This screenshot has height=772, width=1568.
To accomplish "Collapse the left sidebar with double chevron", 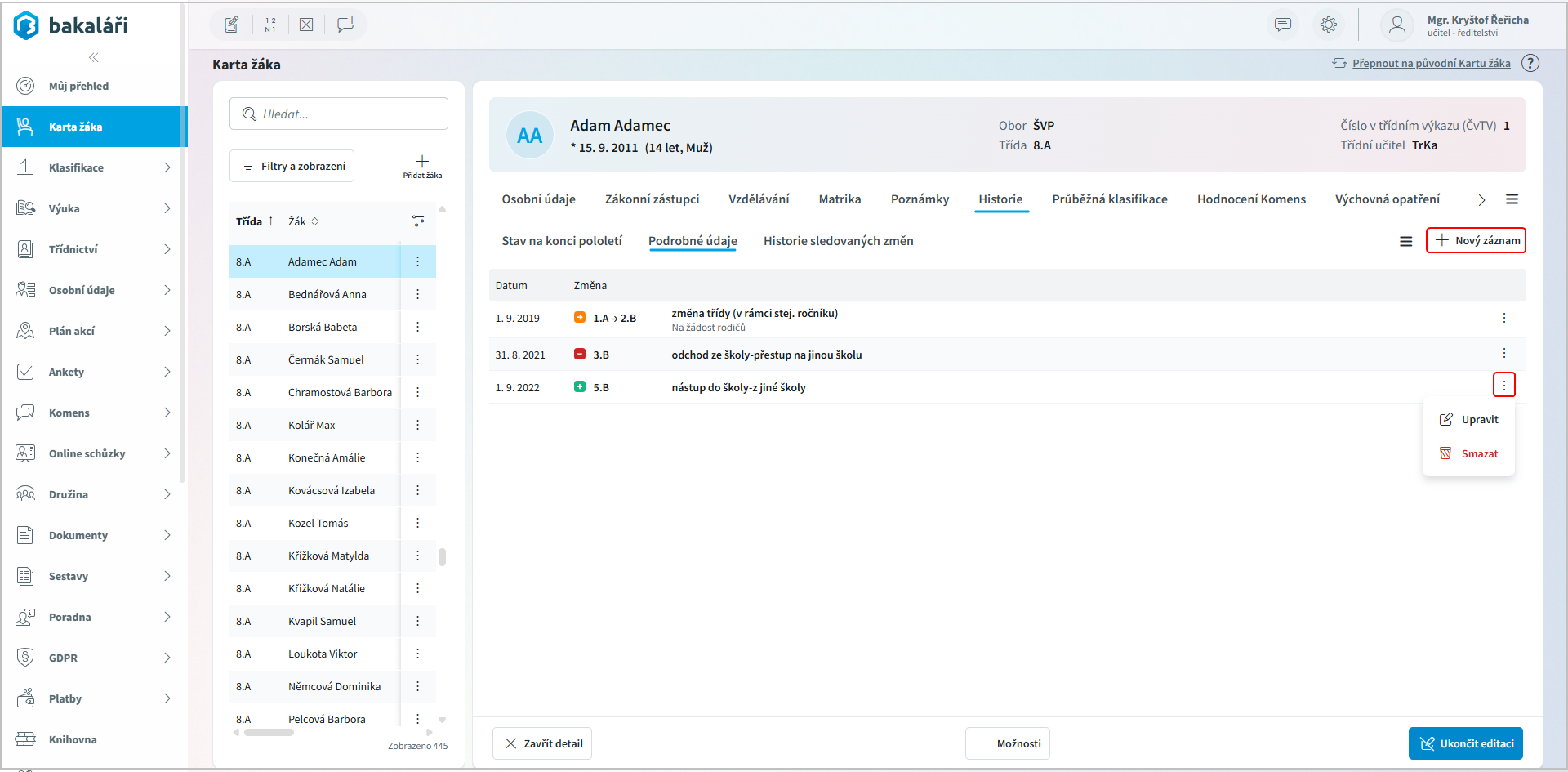I will click(x=94, y=57).
